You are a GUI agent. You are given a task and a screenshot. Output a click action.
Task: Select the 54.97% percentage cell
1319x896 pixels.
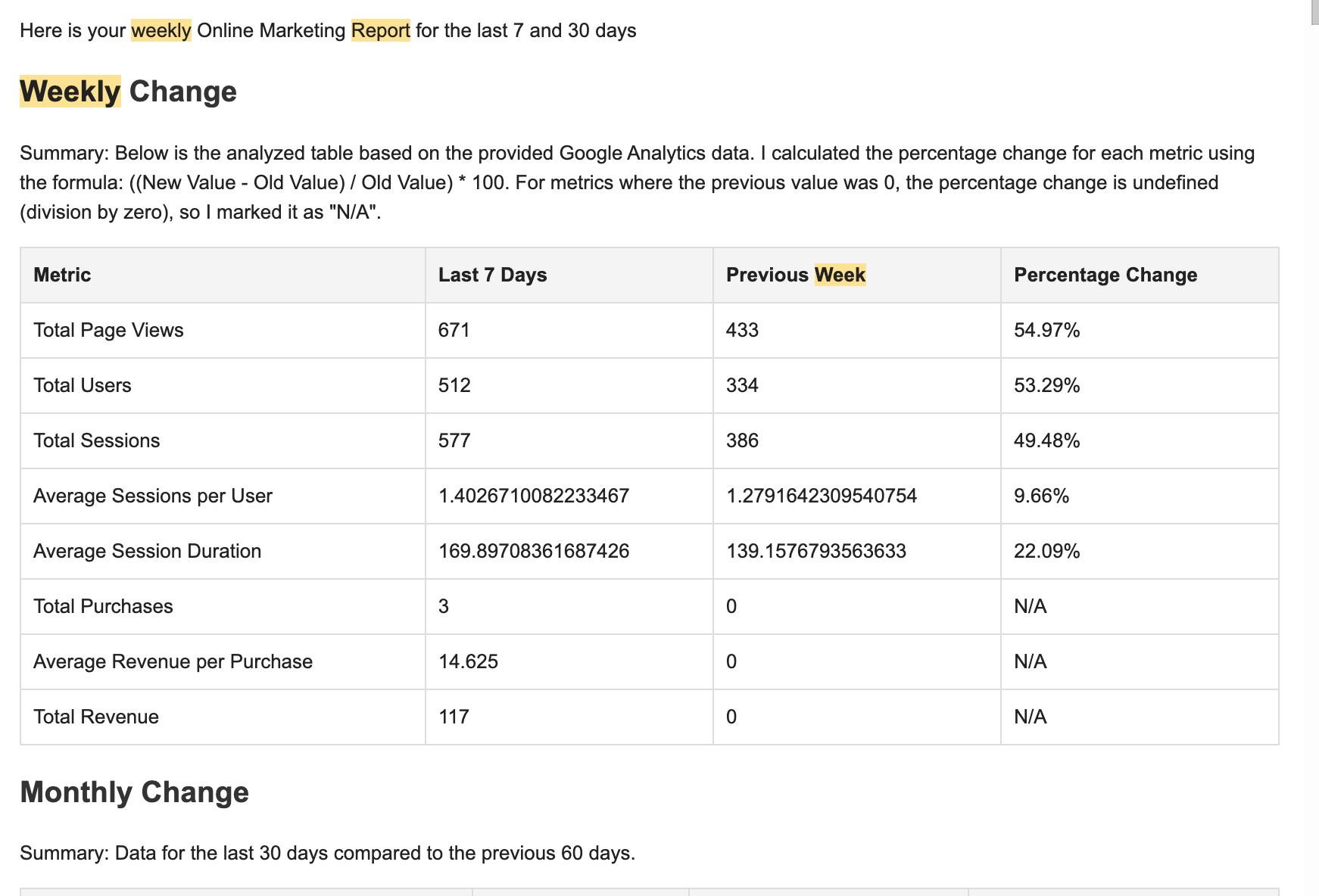(x=1046, y=330)
